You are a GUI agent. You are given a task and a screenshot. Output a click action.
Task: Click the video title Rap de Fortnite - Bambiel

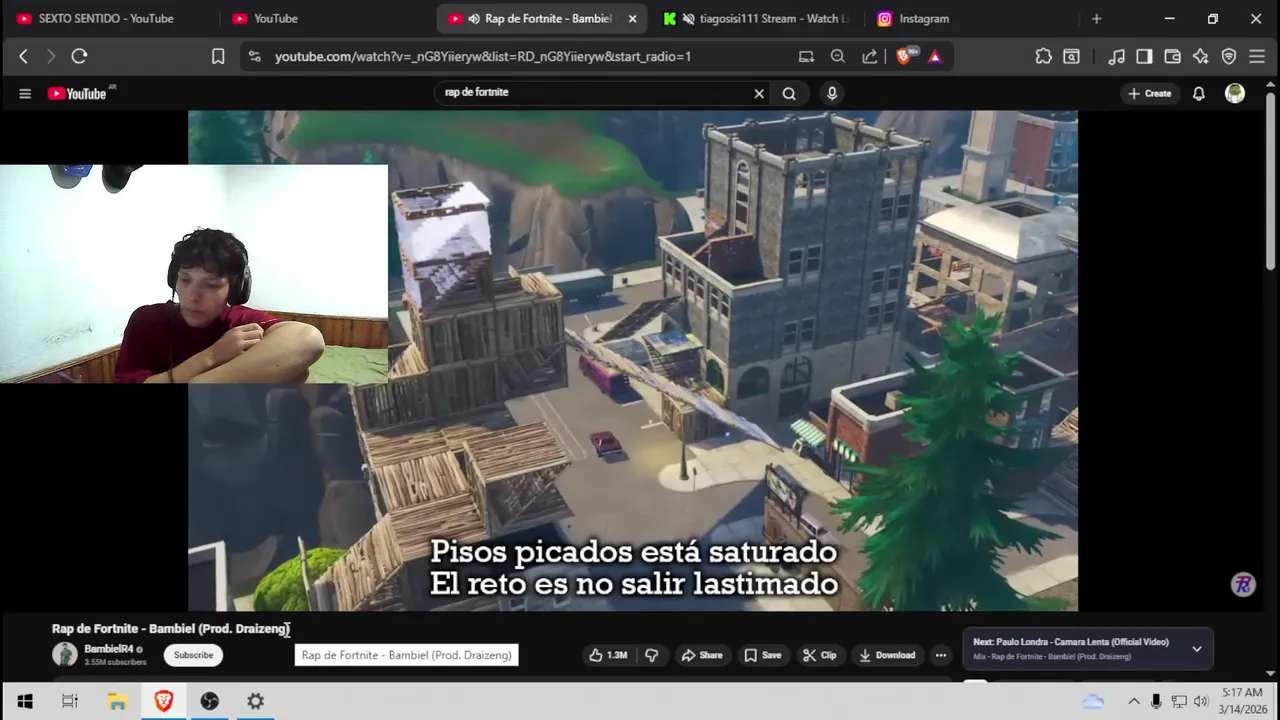tap(170, 629)
